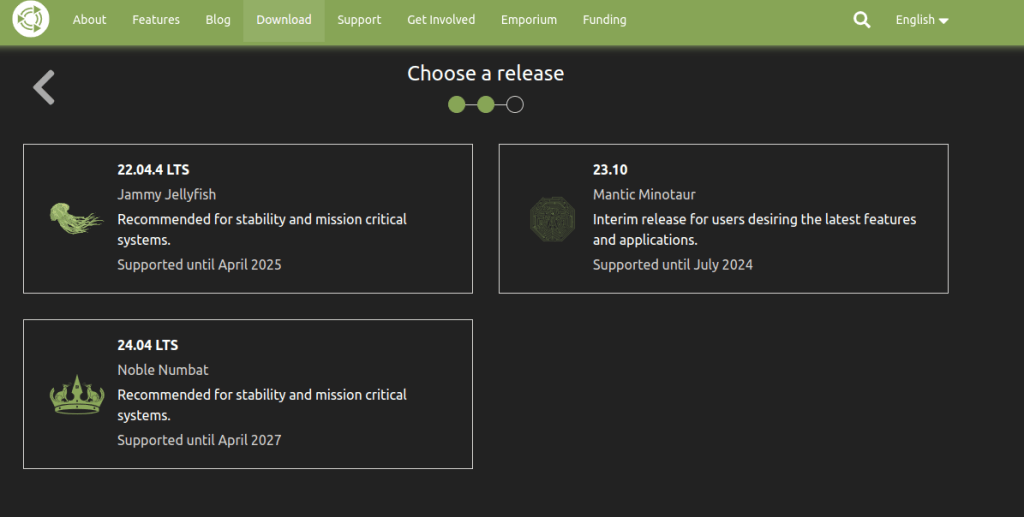Choose the 22.04.4 LTS release title
The image size is (1024, 517).
tap(153, 170)
